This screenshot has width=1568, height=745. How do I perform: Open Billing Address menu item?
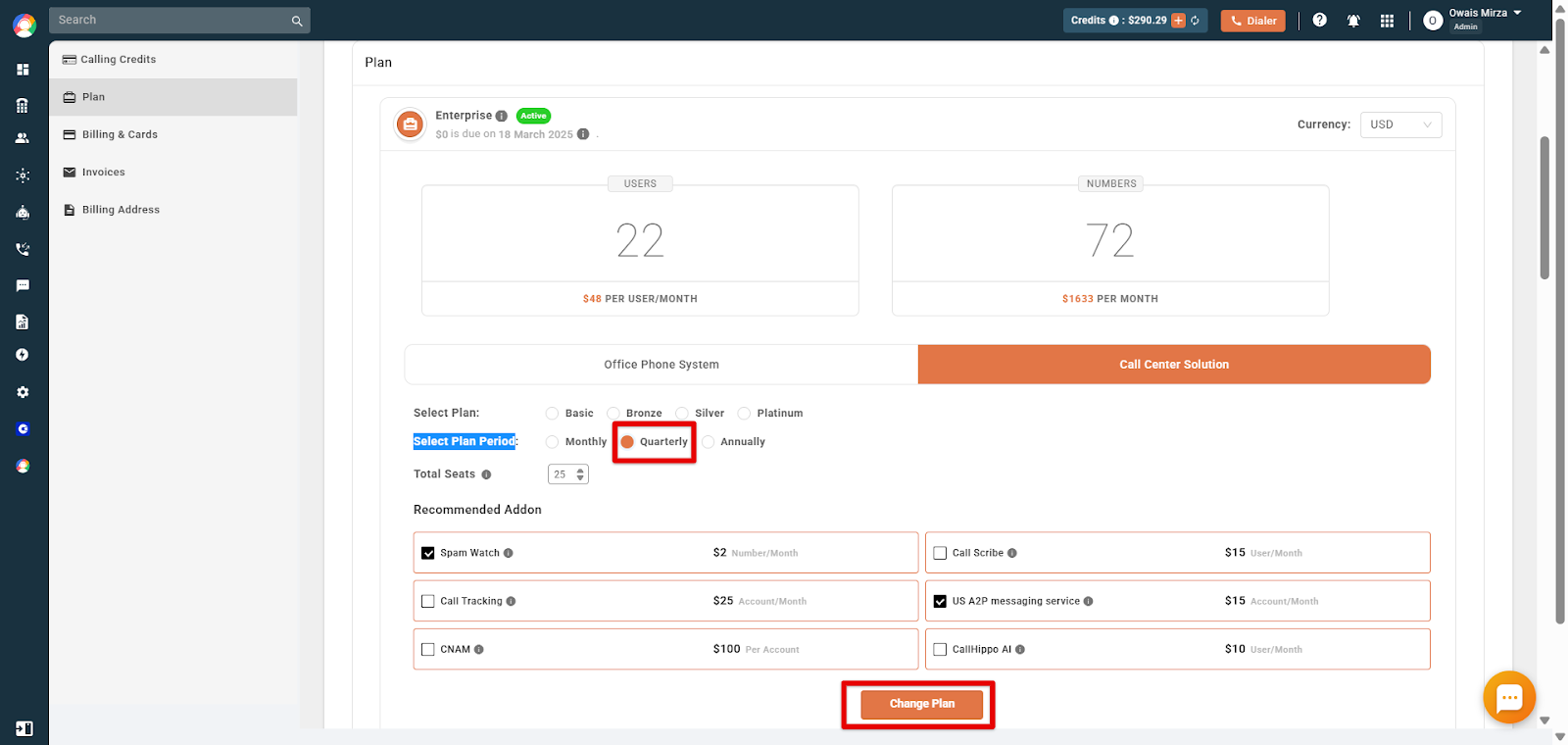[x=173, y=210]
